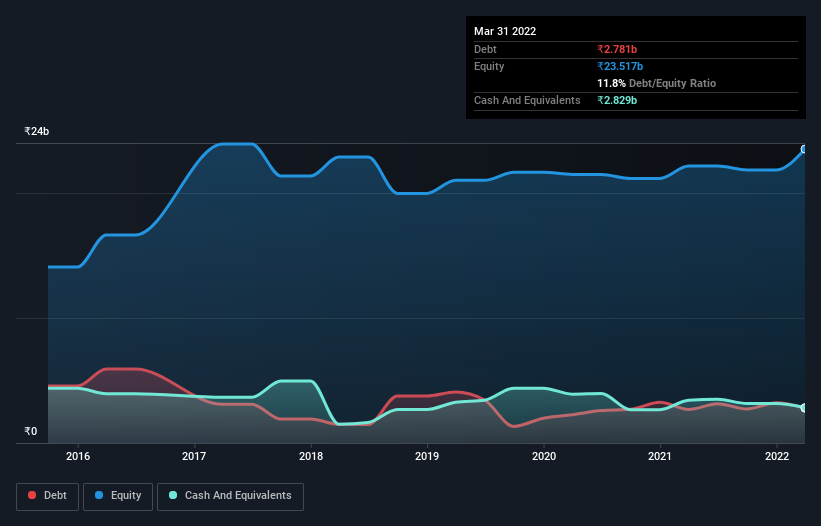Select the 2021 x-axis label
The height and width of the screenshot is (526, 821).
[660, 456]
